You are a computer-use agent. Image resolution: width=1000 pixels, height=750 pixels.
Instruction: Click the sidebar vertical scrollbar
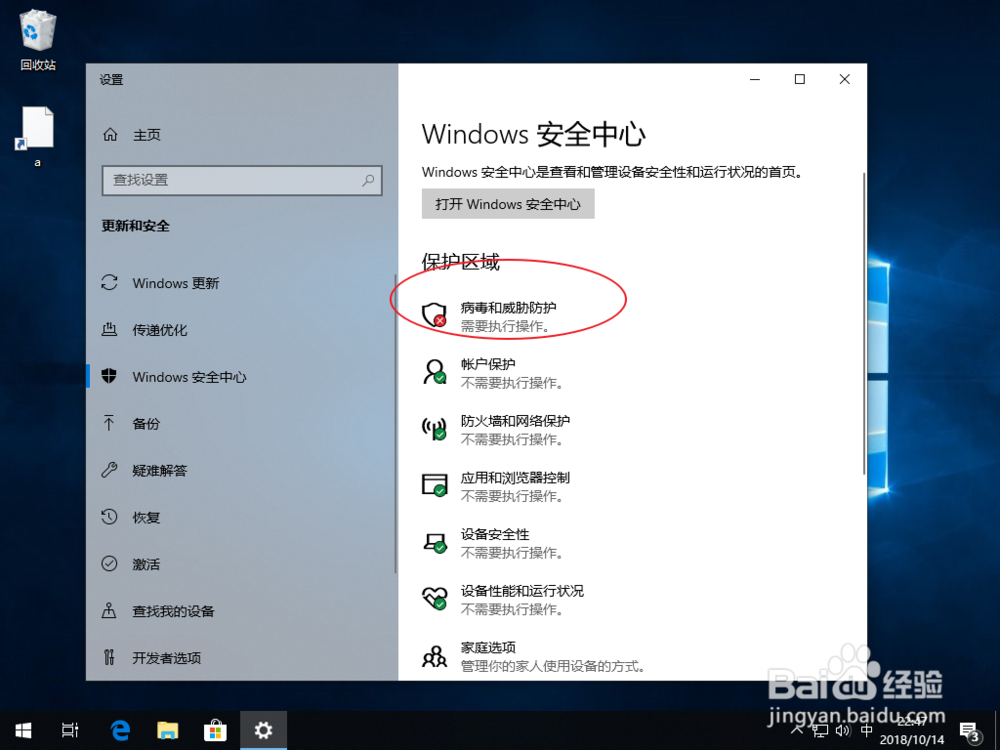[x=395, y=423]
